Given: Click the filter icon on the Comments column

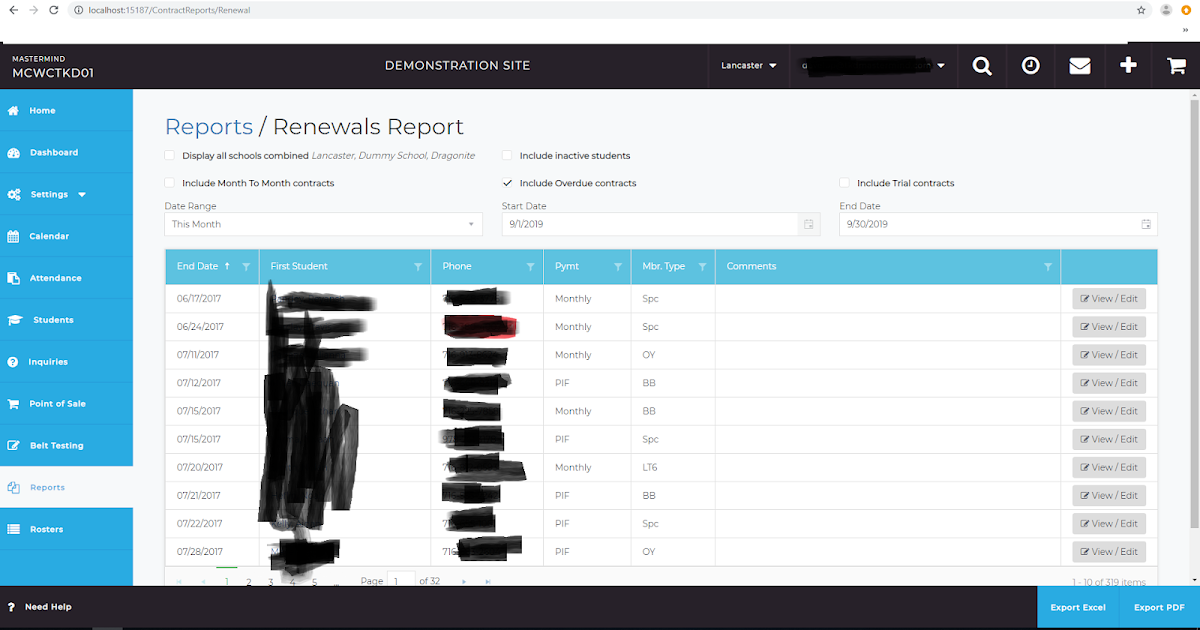Looking at the screenshot, I should pyautogui.click(x=1047, y=266).
